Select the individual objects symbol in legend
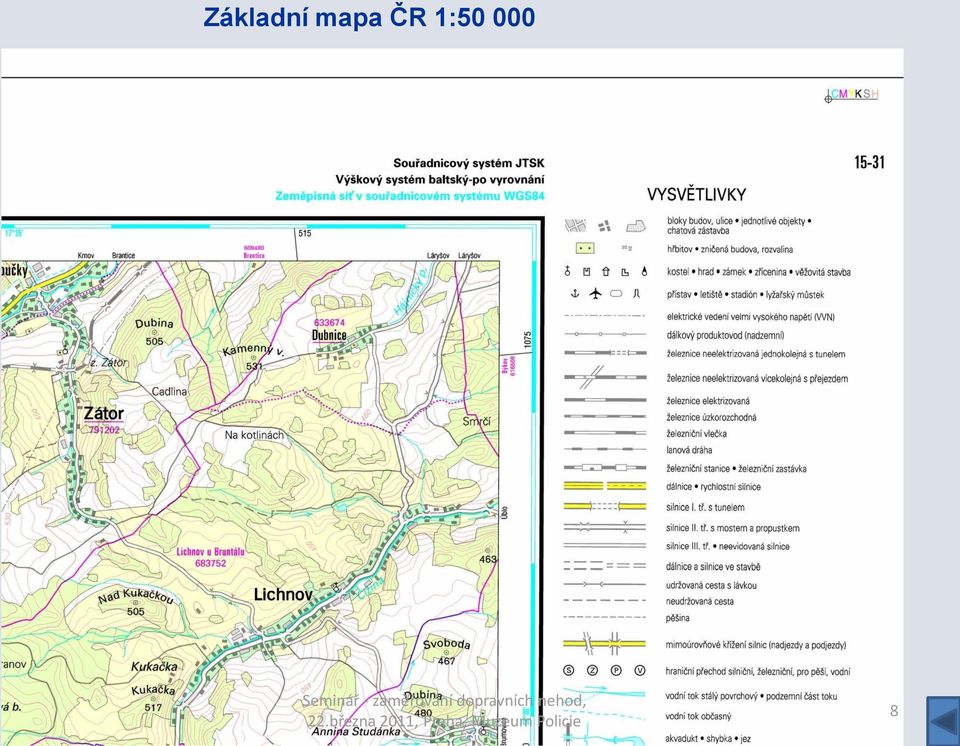This screenshot has height=746, width=960. (x=604, y=226)
